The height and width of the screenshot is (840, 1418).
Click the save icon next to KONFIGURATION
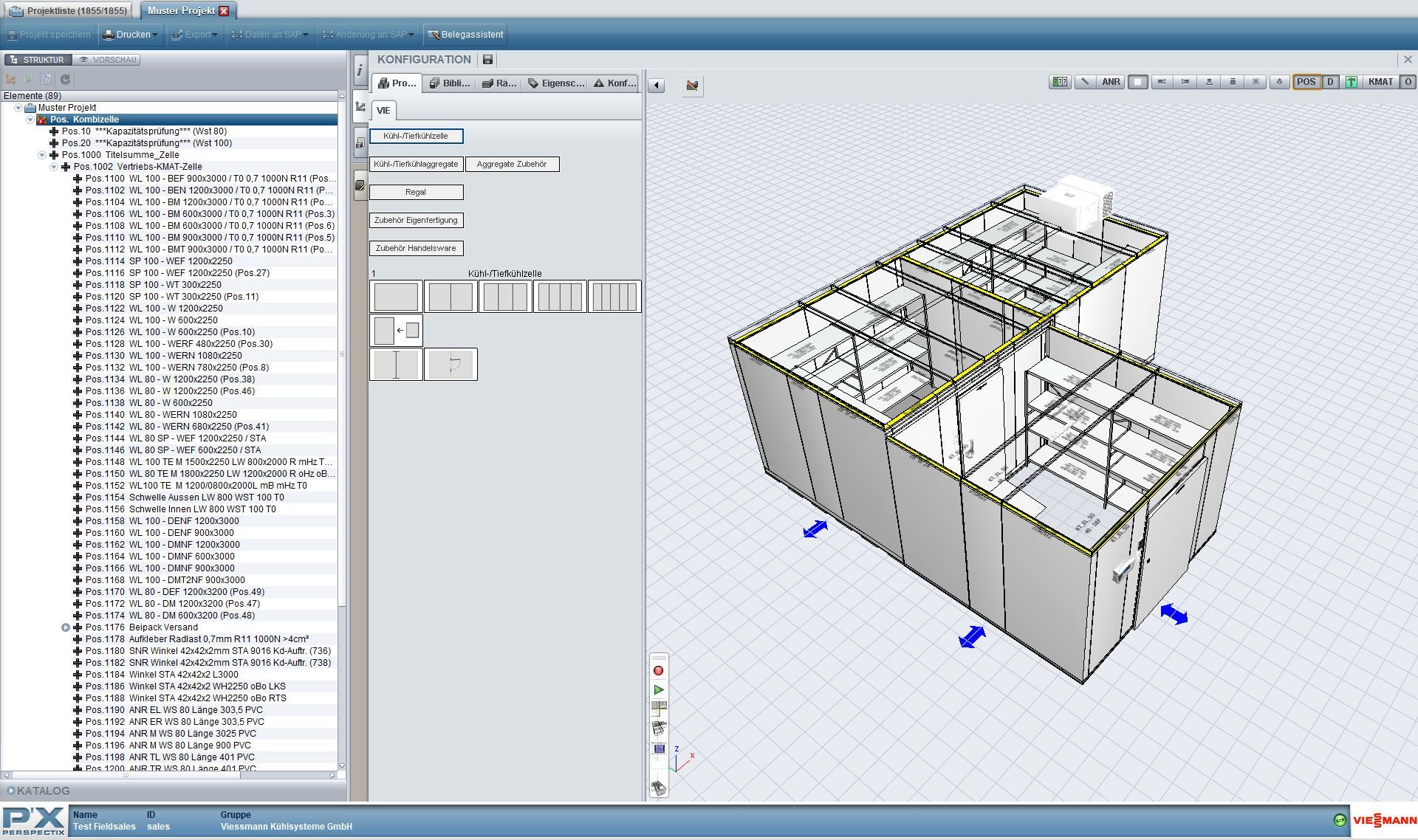click(487, 60)
